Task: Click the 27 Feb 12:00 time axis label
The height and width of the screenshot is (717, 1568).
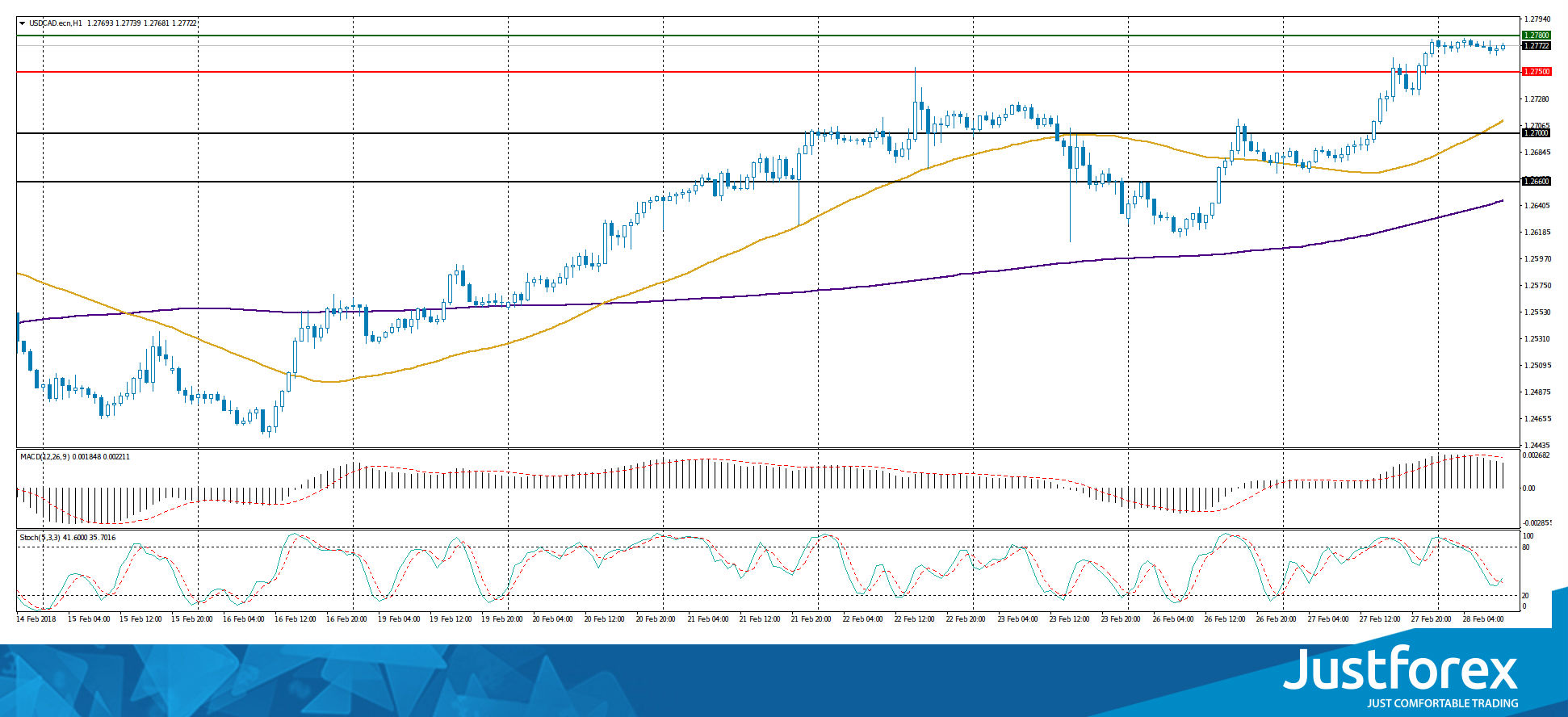Action: 1380,619
